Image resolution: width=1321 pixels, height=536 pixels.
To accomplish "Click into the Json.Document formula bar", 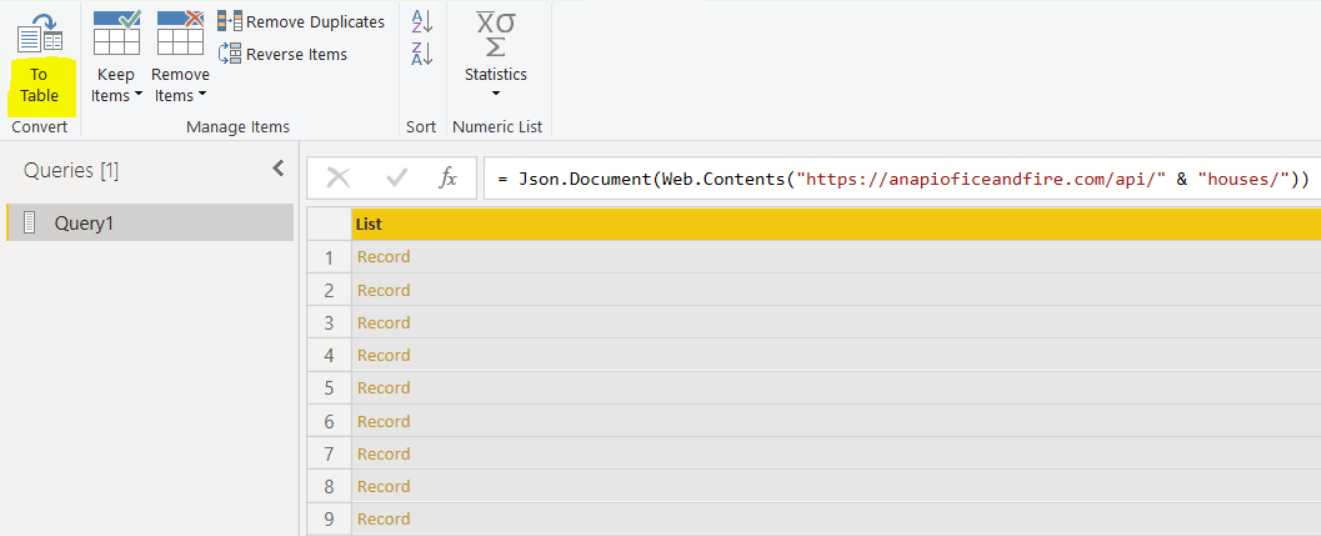I will click(902, 179).
